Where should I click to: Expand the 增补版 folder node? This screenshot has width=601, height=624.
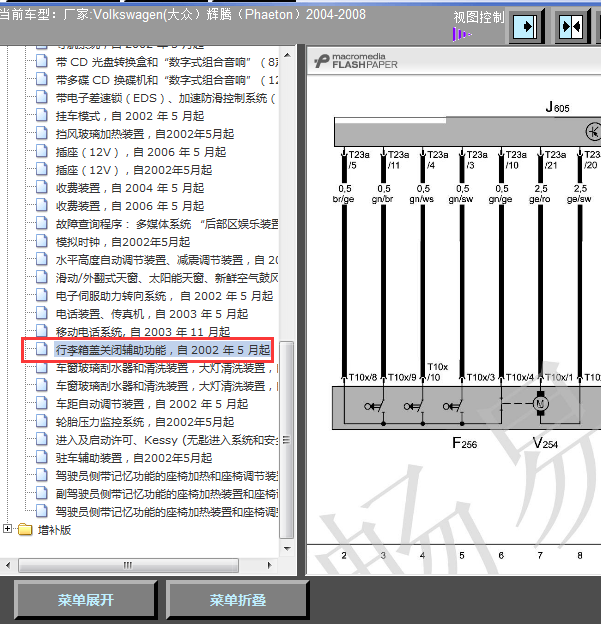click(x=7, y=528)
